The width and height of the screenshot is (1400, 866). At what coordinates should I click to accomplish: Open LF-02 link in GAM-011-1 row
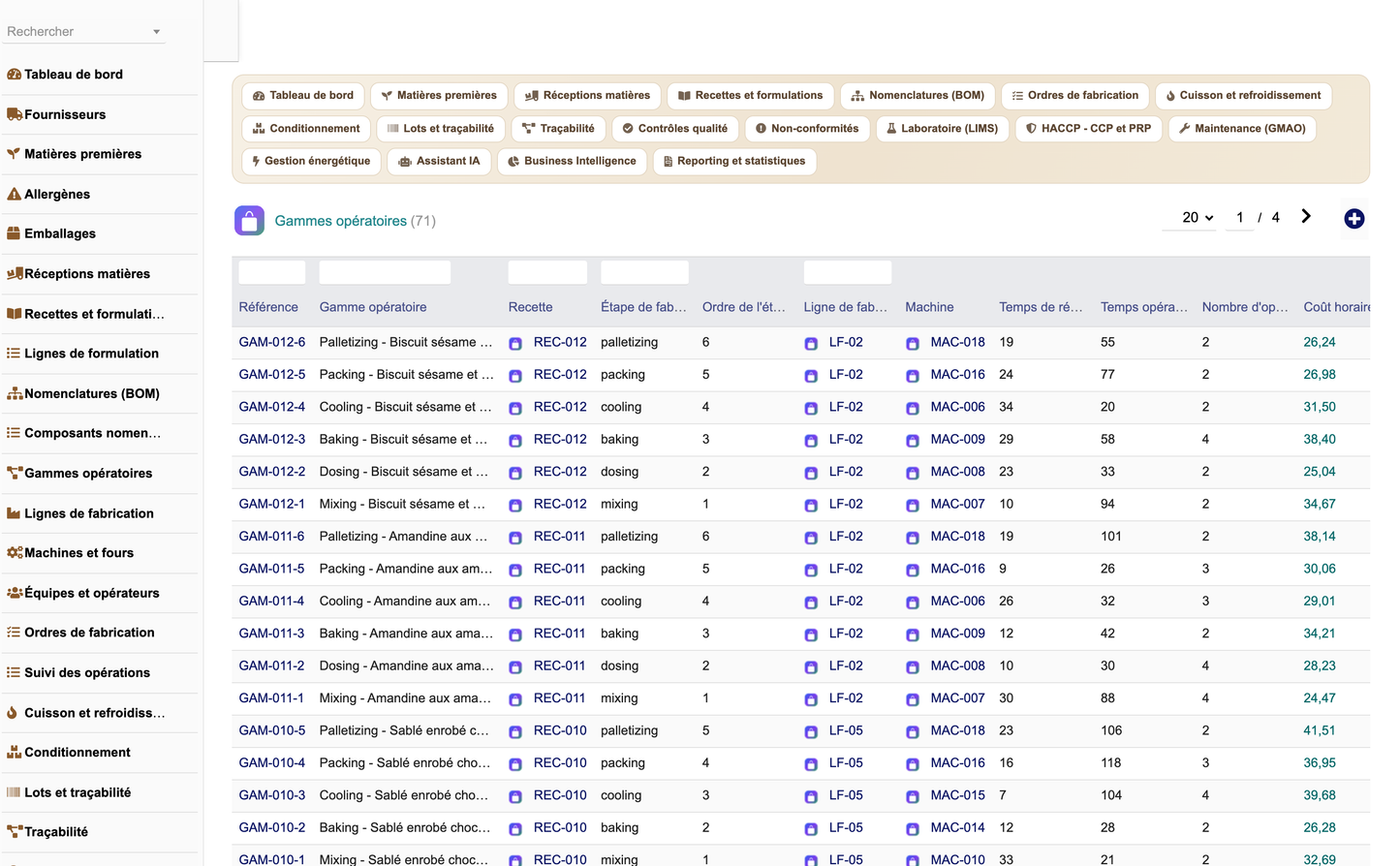click(846, 698)
